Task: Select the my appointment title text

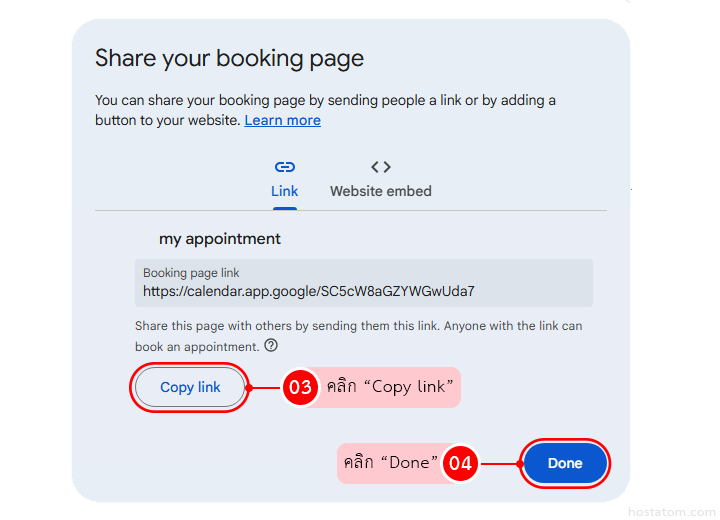Action: (x=220, y=239)
